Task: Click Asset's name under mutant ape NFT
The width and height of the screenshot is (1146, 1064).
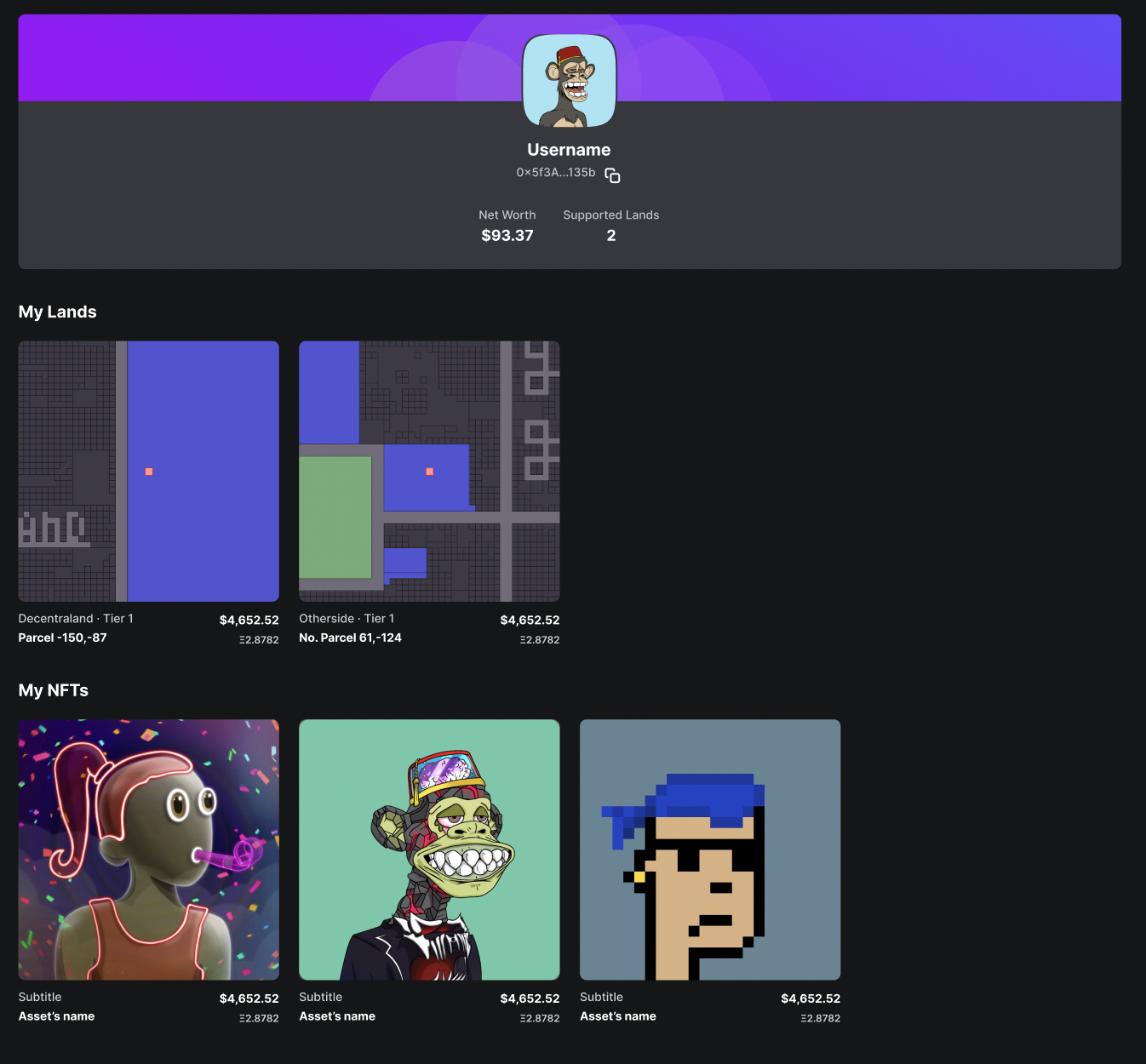Action: (x=337, y=1016)
